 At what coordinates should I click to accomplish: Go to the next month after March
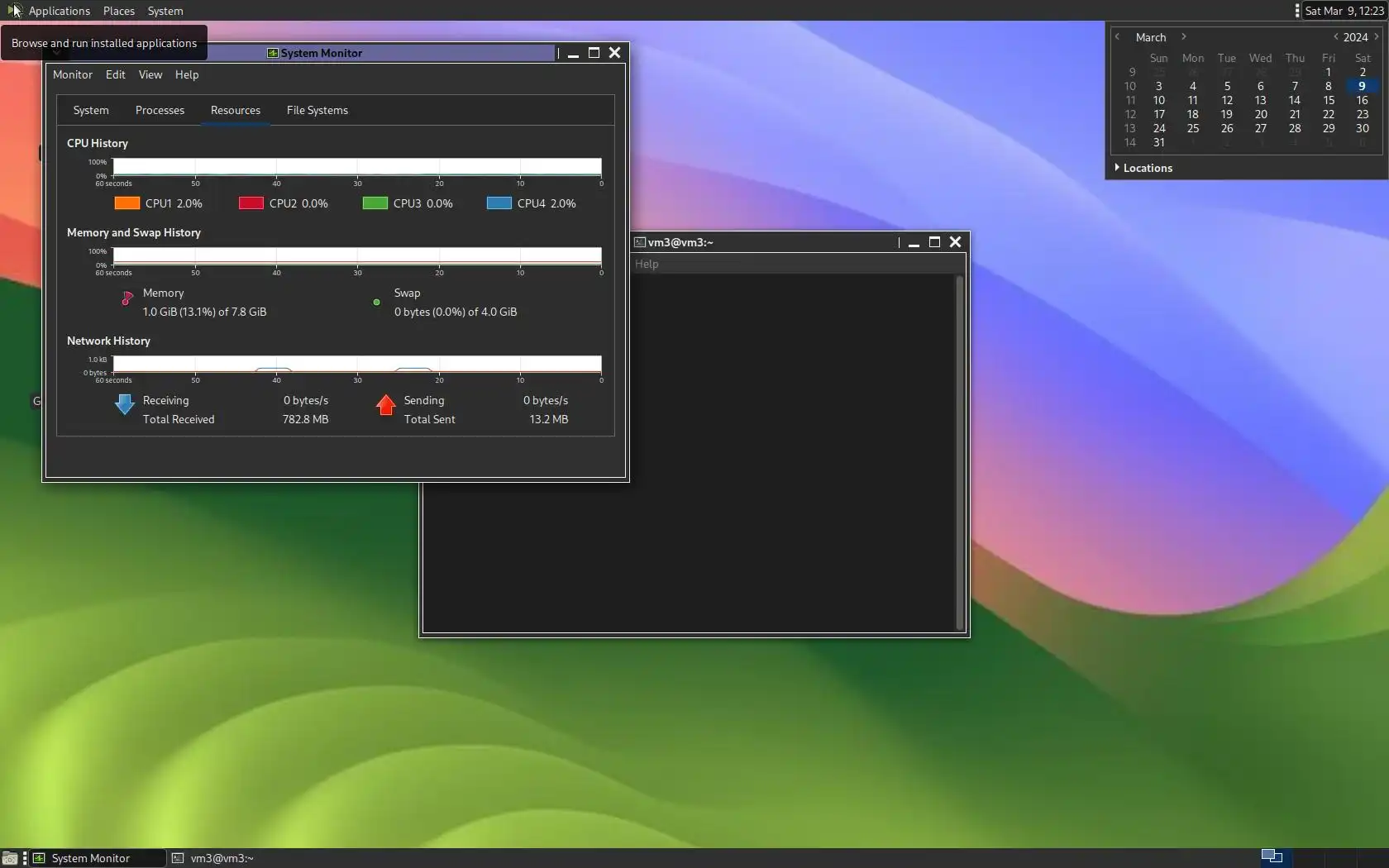(1184, 36)
